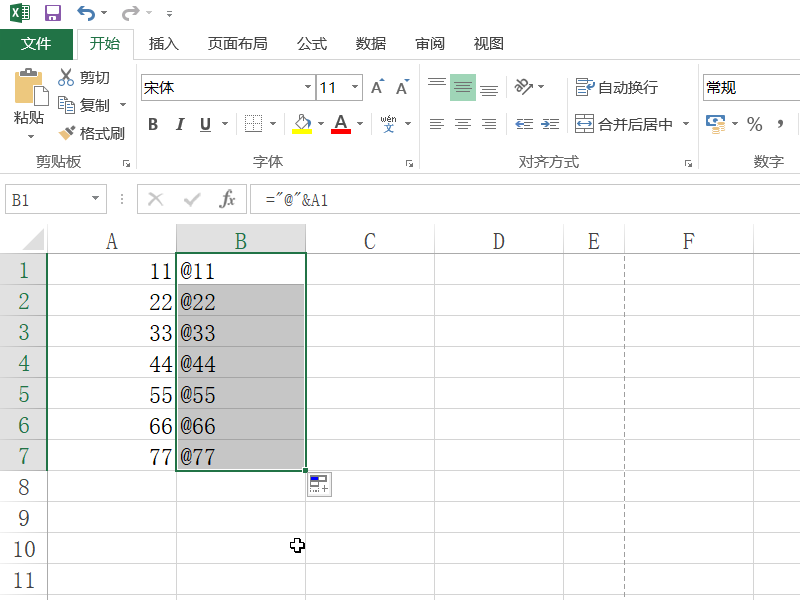Image resolution: width=800 pixels, height=600 pixels.
Task: Click the formula bar with ="@"&A1
Action: (x=525, y=199)
